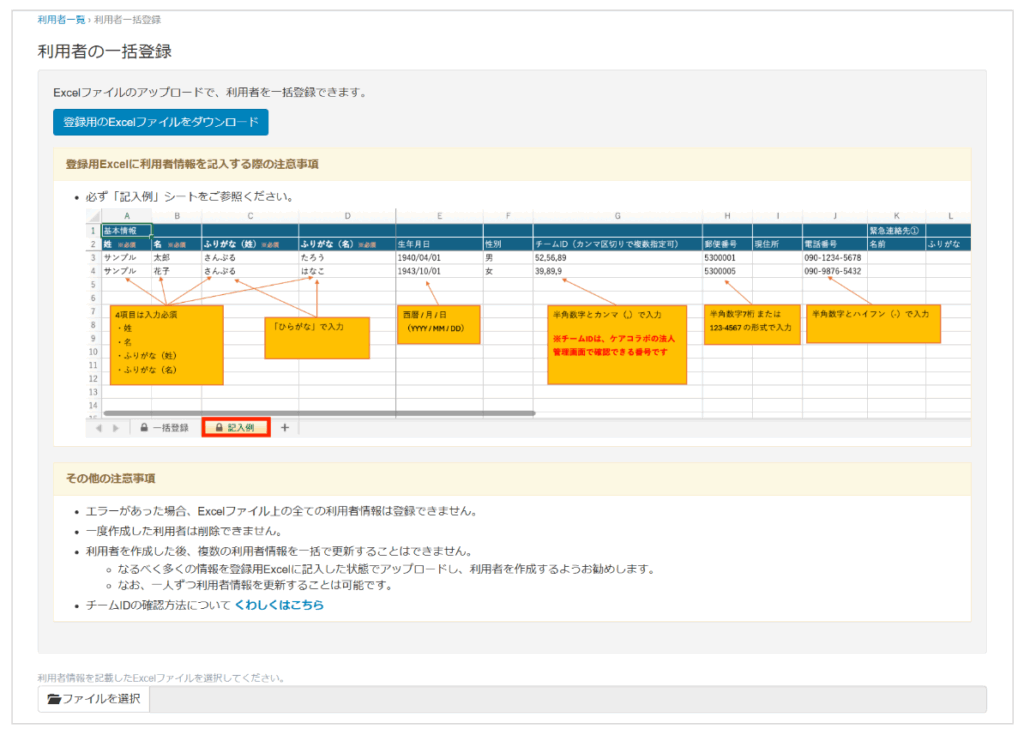Click the lock icon on the 記入例 tab
The width and height of the screenshot is (1024, 735).
[x=220, y=426]
